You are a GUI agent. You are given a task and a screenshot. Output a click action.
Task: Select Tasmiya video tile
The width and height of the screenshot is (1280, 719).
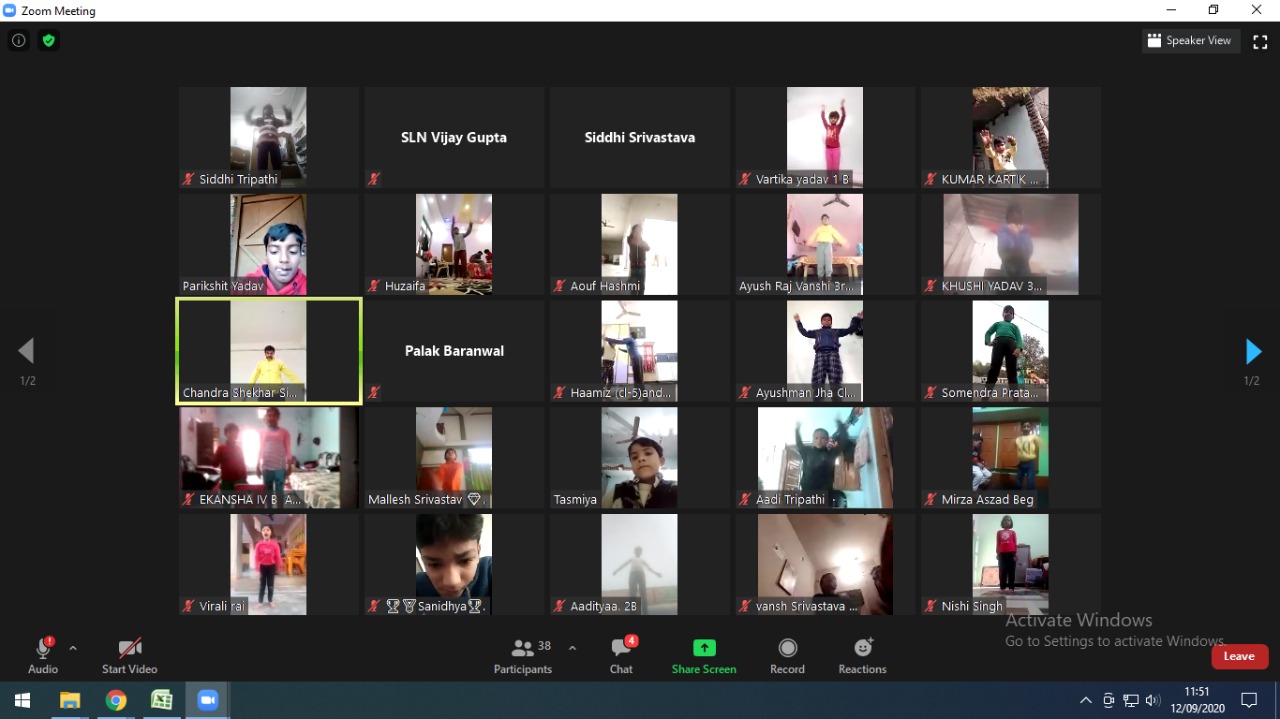(x=640, y=458)
